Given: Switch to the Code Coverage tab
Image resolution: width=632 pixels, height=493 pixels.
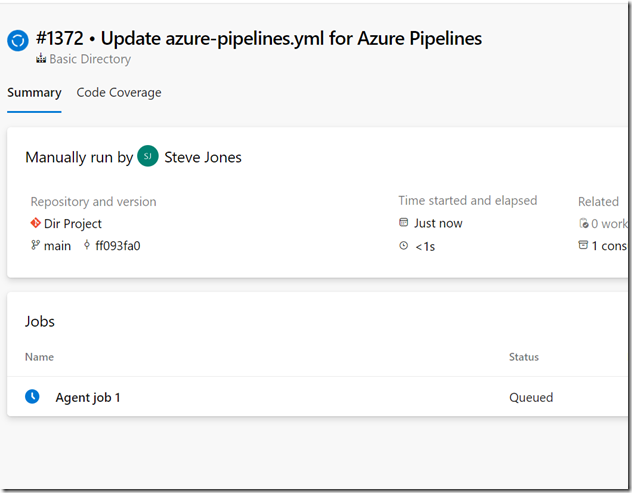Looking at the screenshot, I should click(119, 93).
